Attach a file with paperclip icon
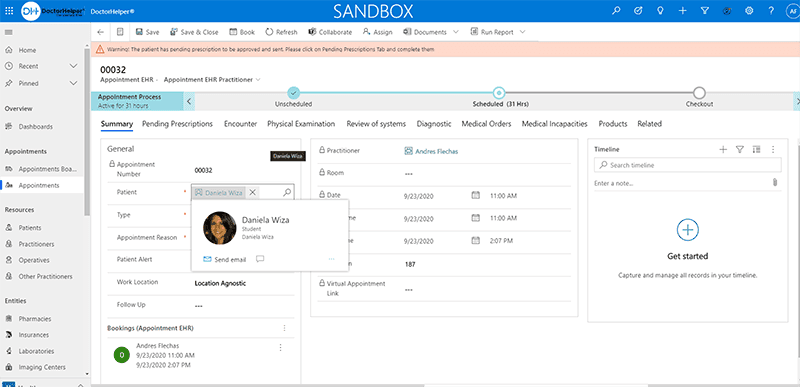 click(x=774, y=183)
